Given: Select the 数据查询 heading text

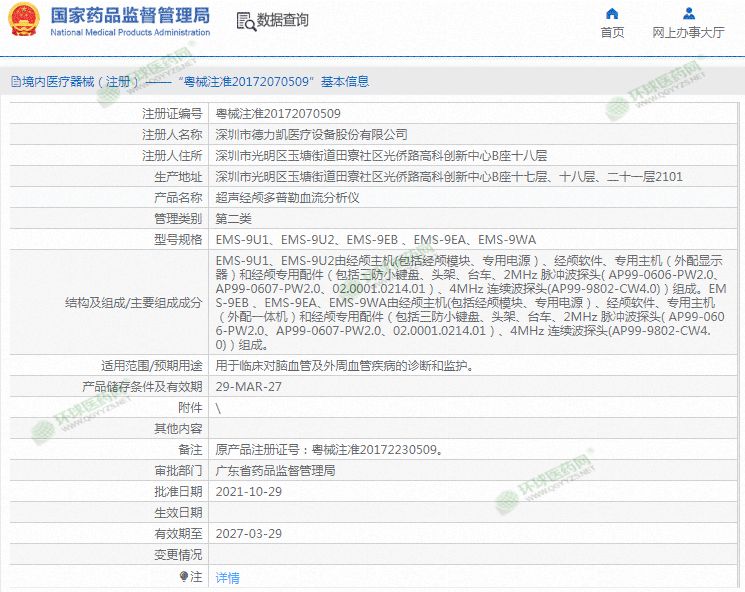Looking at the screenshot, I should click(283, 21).
